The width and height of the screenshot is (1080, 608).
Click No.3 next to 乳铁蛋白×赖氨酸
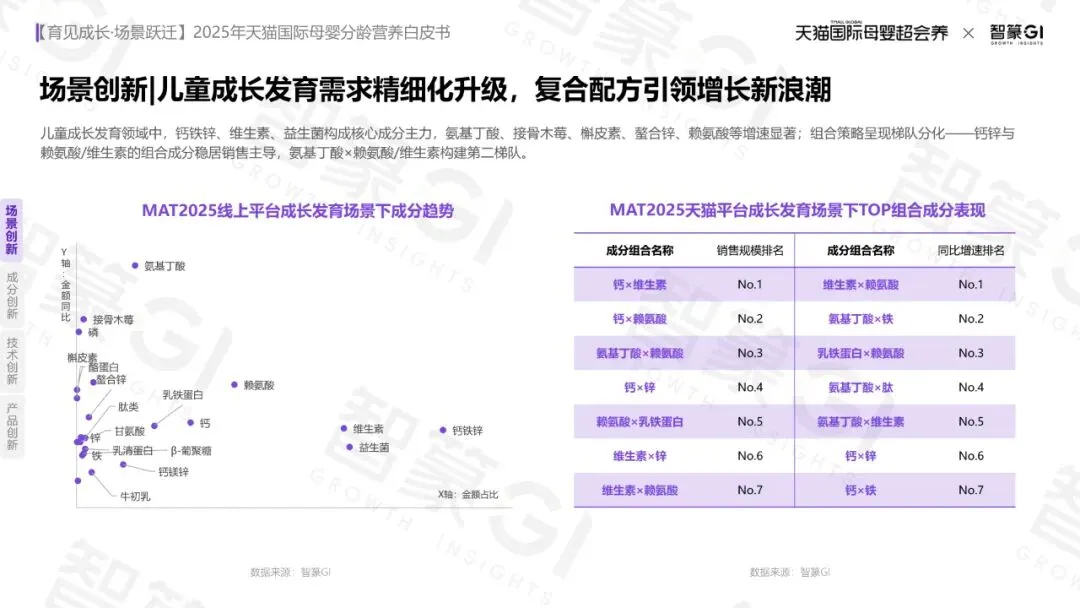click(970, 353)
